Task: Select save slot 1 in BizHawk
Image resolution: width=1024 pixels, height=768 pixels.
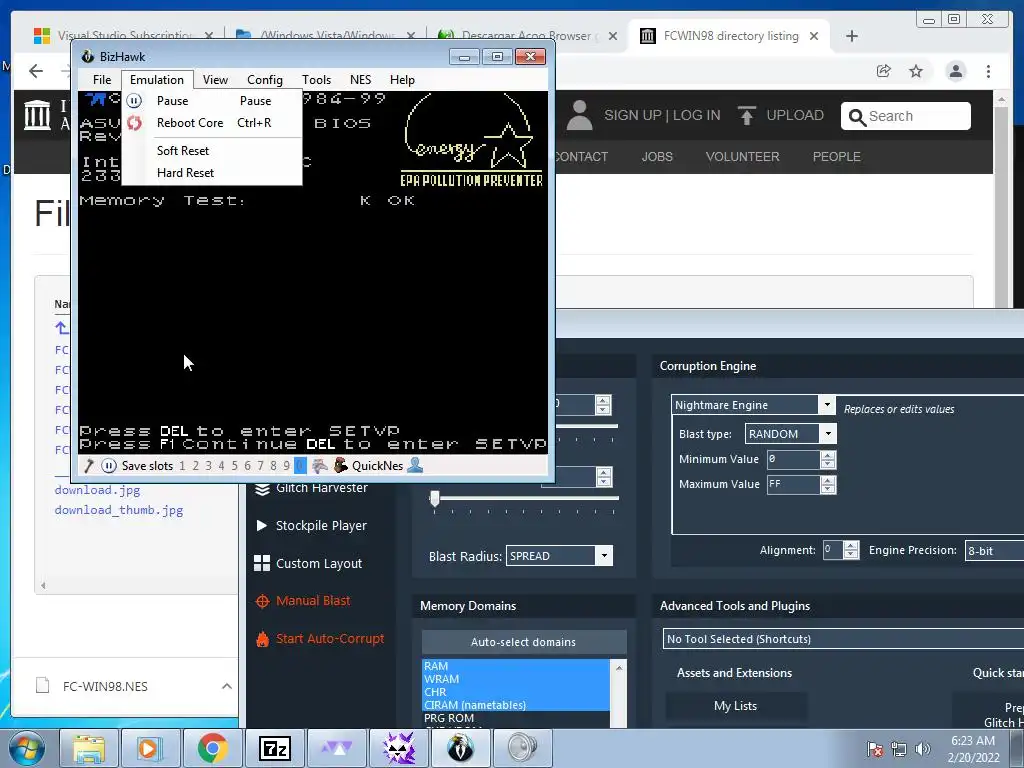Action: [182, 466]
